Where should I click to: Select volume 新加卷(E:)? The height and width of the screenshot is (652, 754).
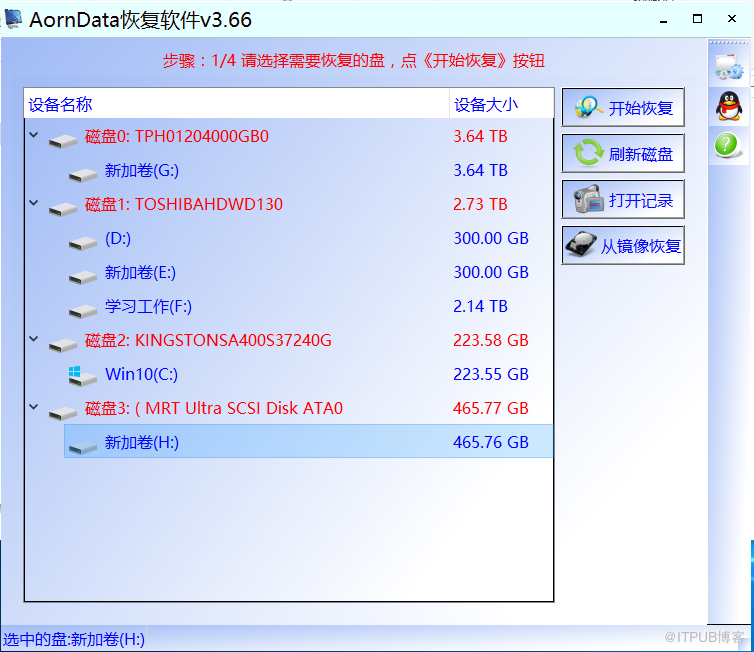pyautogui.click(x=140, y=273)
